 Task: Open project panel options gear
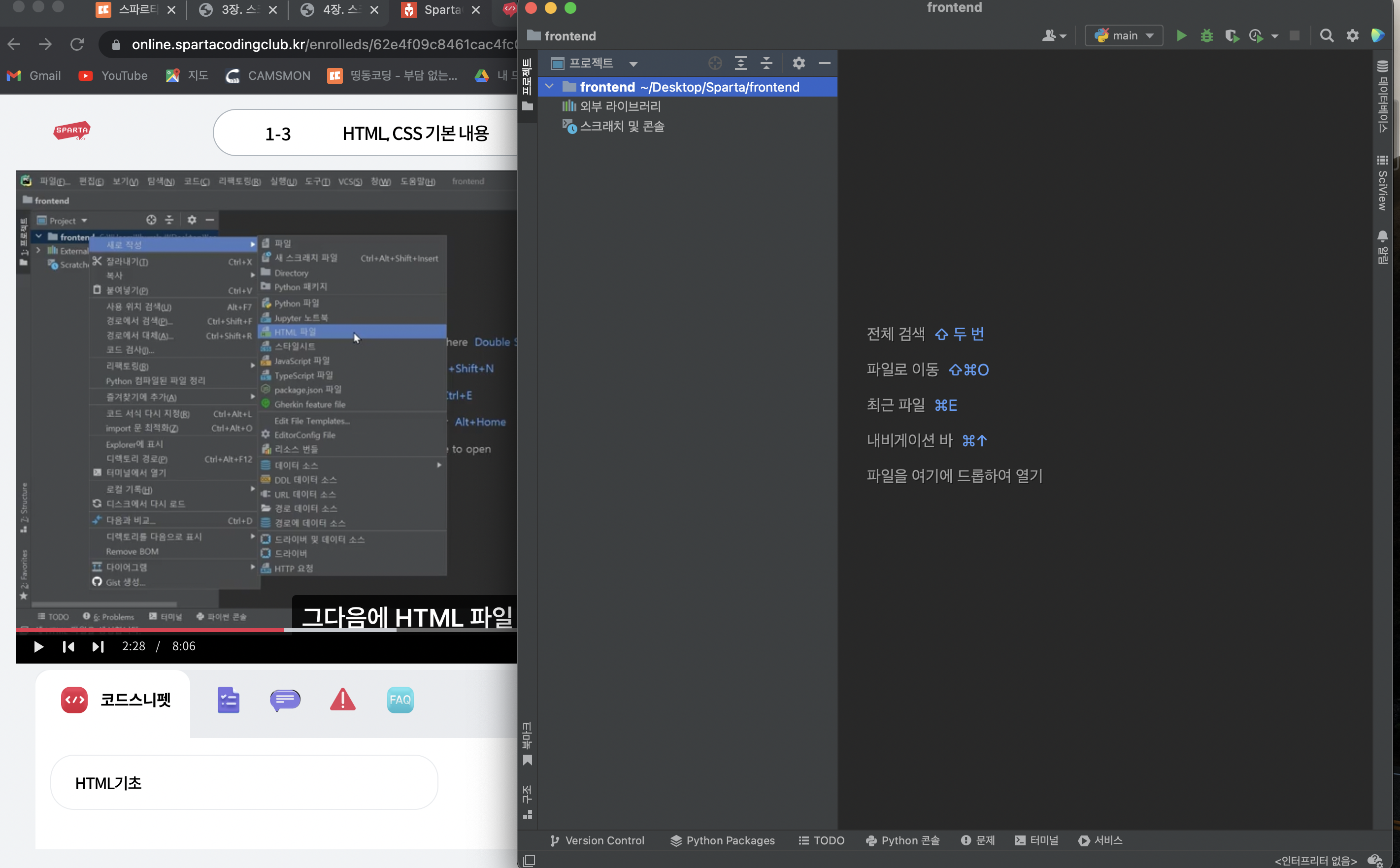coord(799,63)
